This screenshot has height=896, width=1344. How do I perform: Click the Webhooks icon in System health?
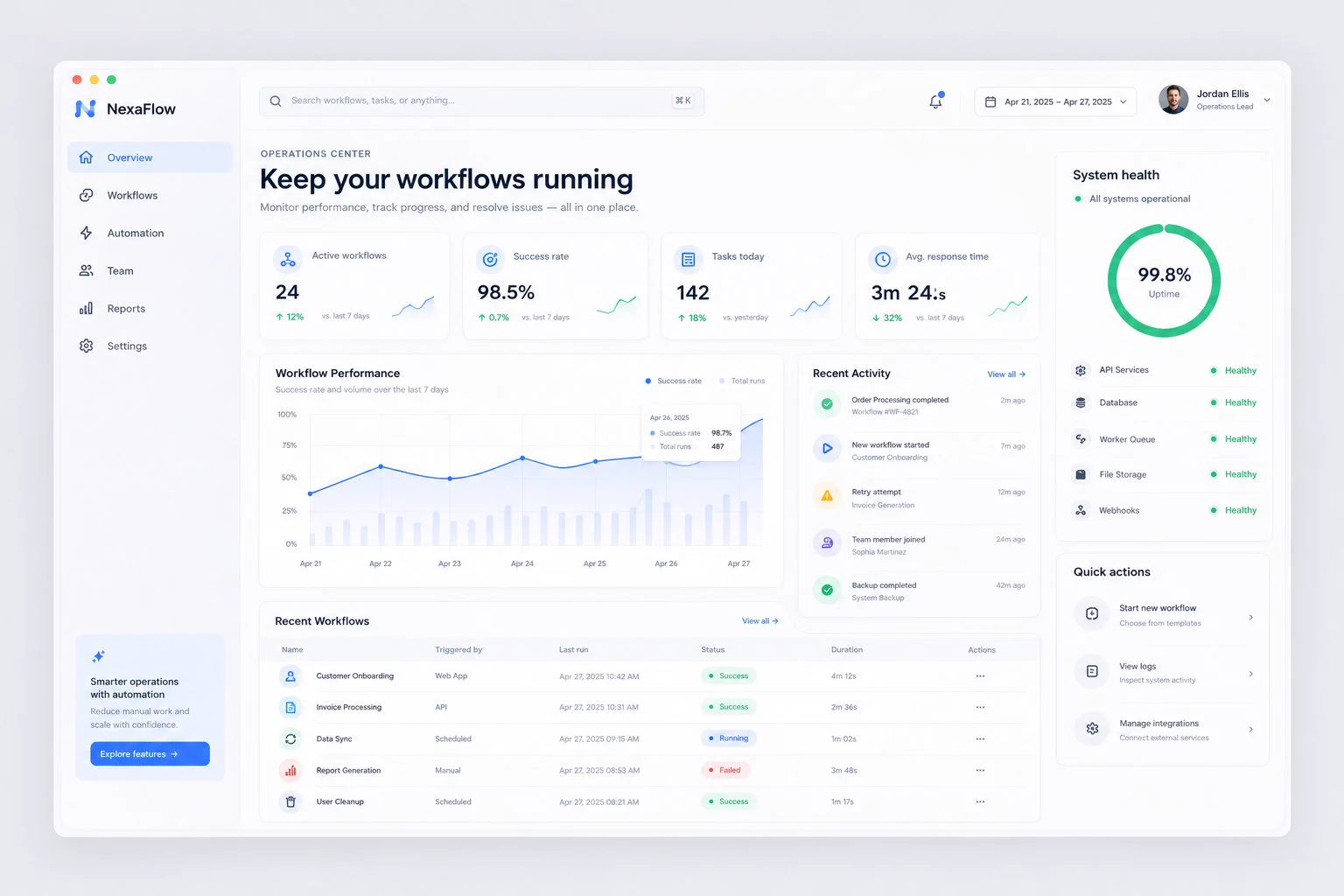coord(1081,510)
